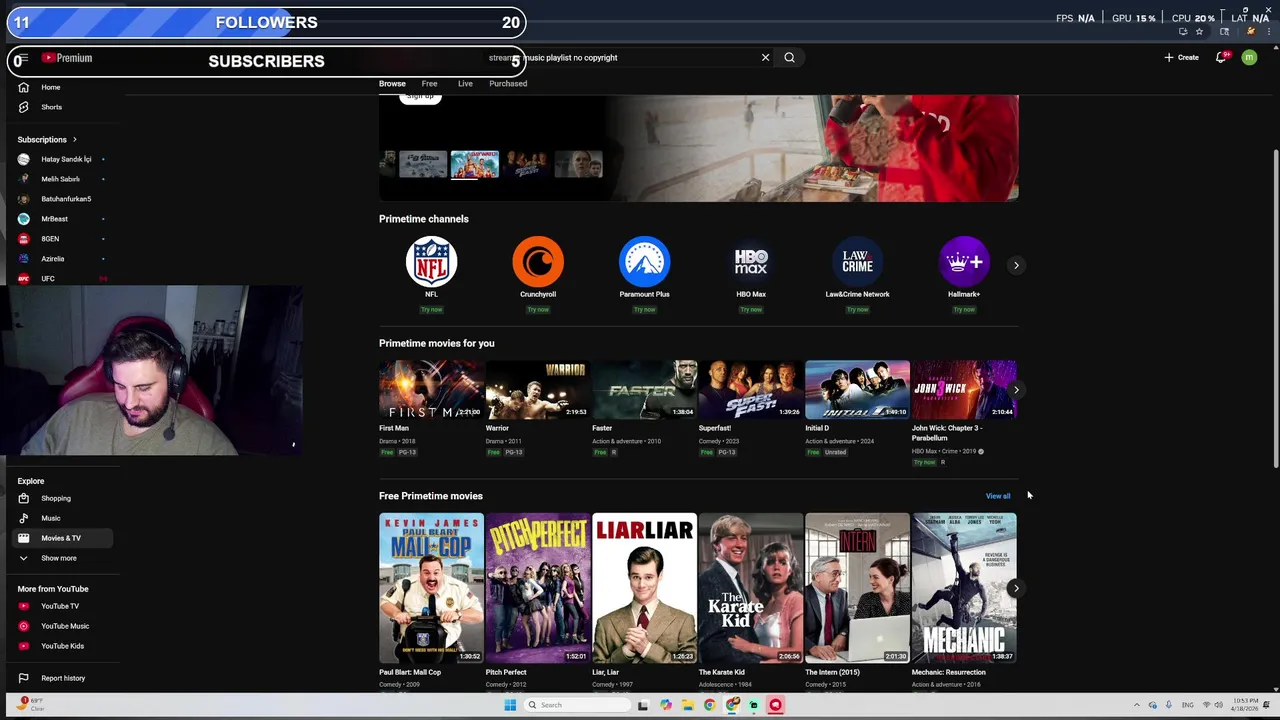Open the notifications bell
The height and width of the screenshot is (720, 1280).
[1221, 57]
